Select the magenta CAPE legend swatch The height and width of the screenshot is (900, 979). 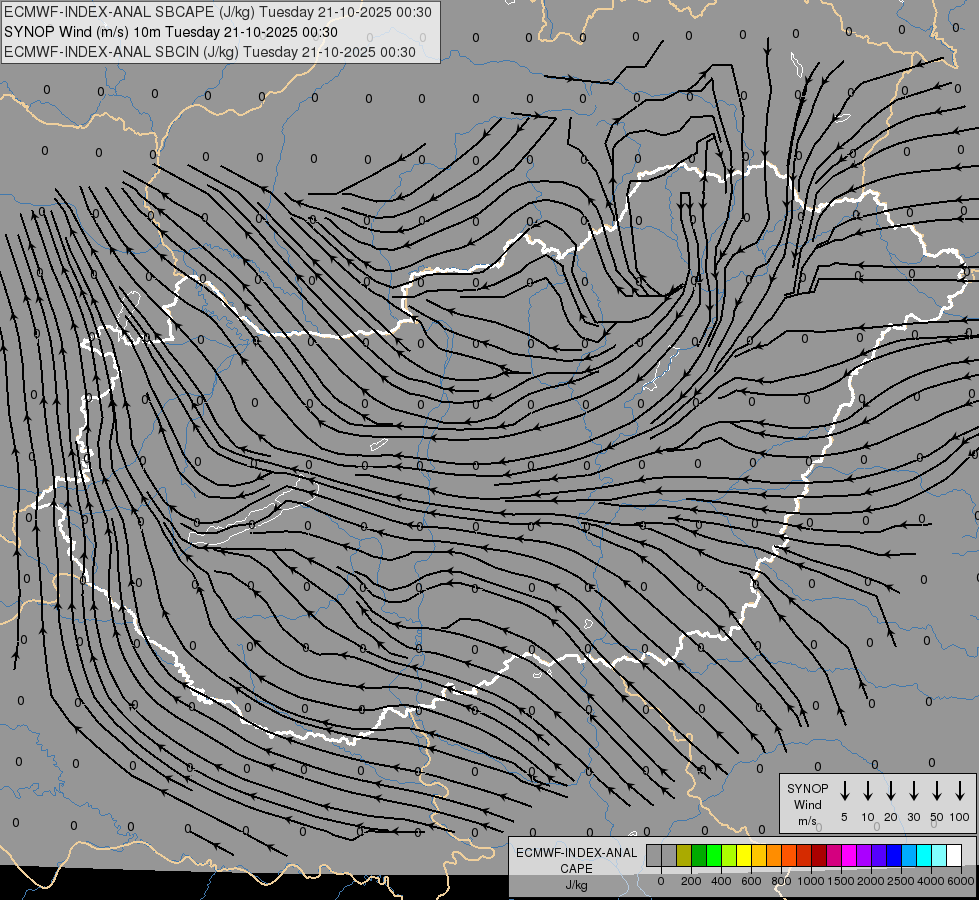tap(850, 855)
